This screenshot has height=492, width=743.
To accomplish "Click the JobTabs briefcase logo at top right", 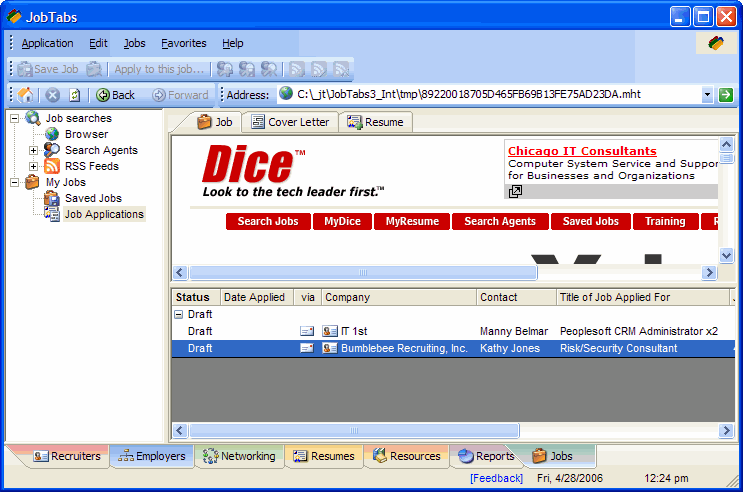I will tap(716, 44).
